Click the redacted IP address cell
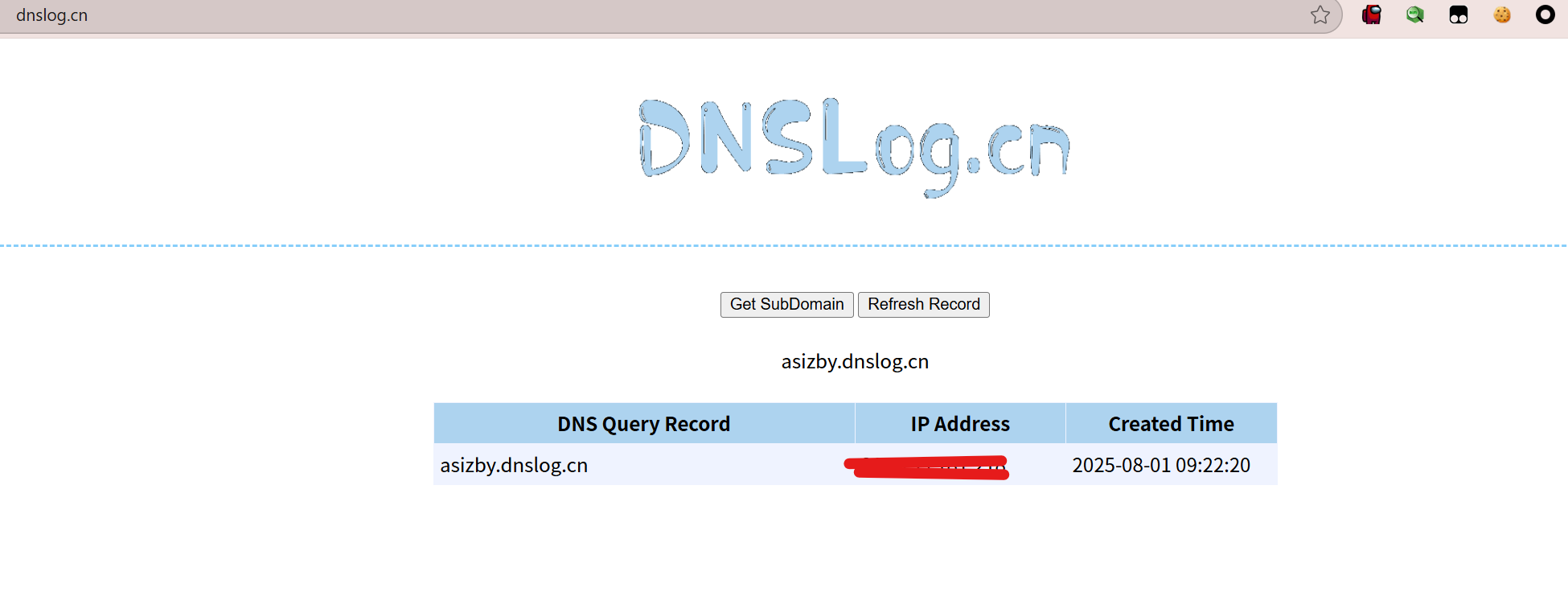The image size is (1568, 592). pos(926,467)
